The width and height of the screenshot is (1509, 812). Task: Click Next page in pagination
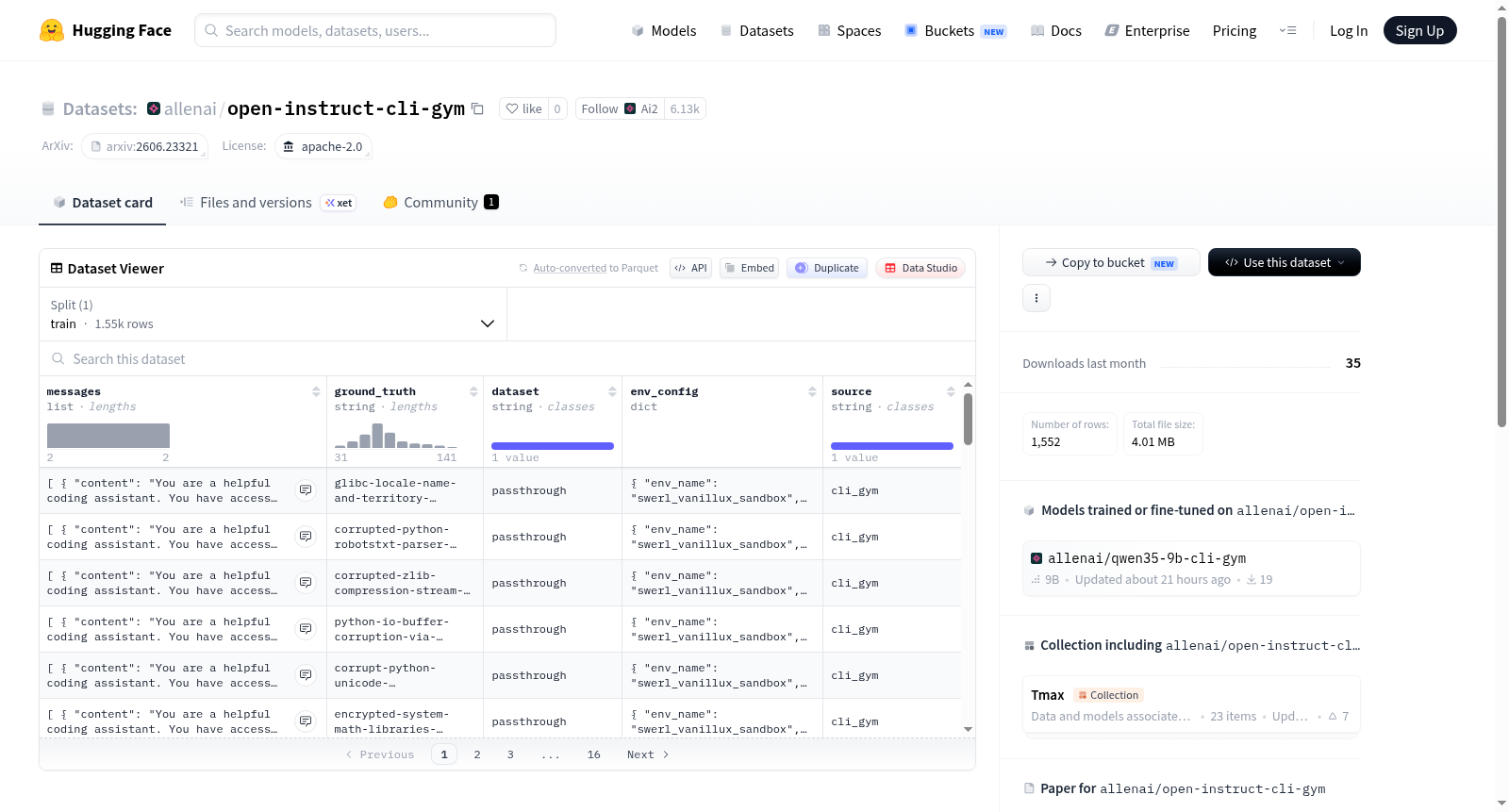tap(648, 754)
